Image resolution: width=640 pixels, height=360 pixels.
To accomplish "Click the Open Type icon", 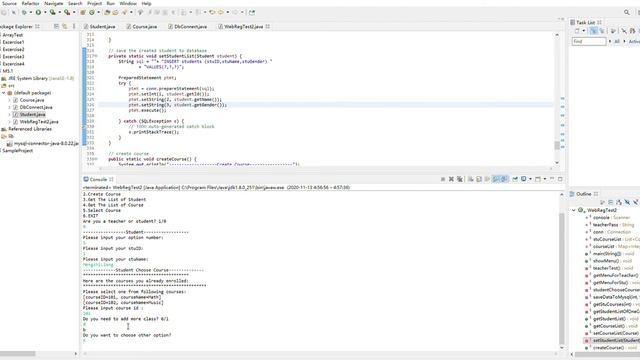I will tap(107, 12).
